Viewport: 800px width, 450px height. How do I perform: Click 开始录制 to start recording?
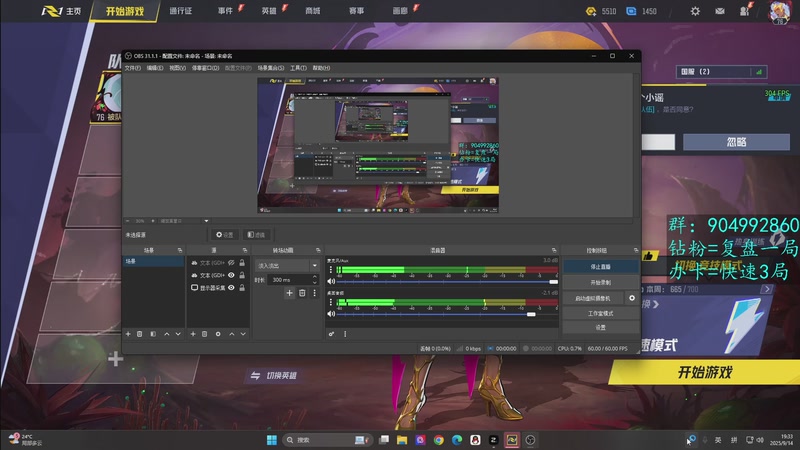point(601,282)
